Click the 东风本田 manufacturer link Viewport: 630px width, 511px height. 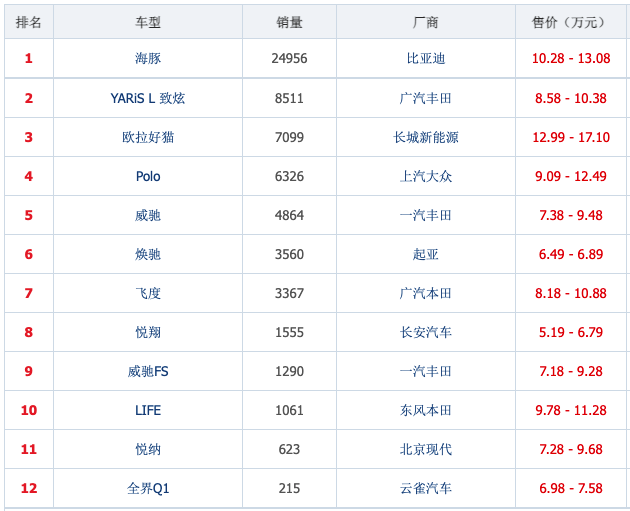426,410
